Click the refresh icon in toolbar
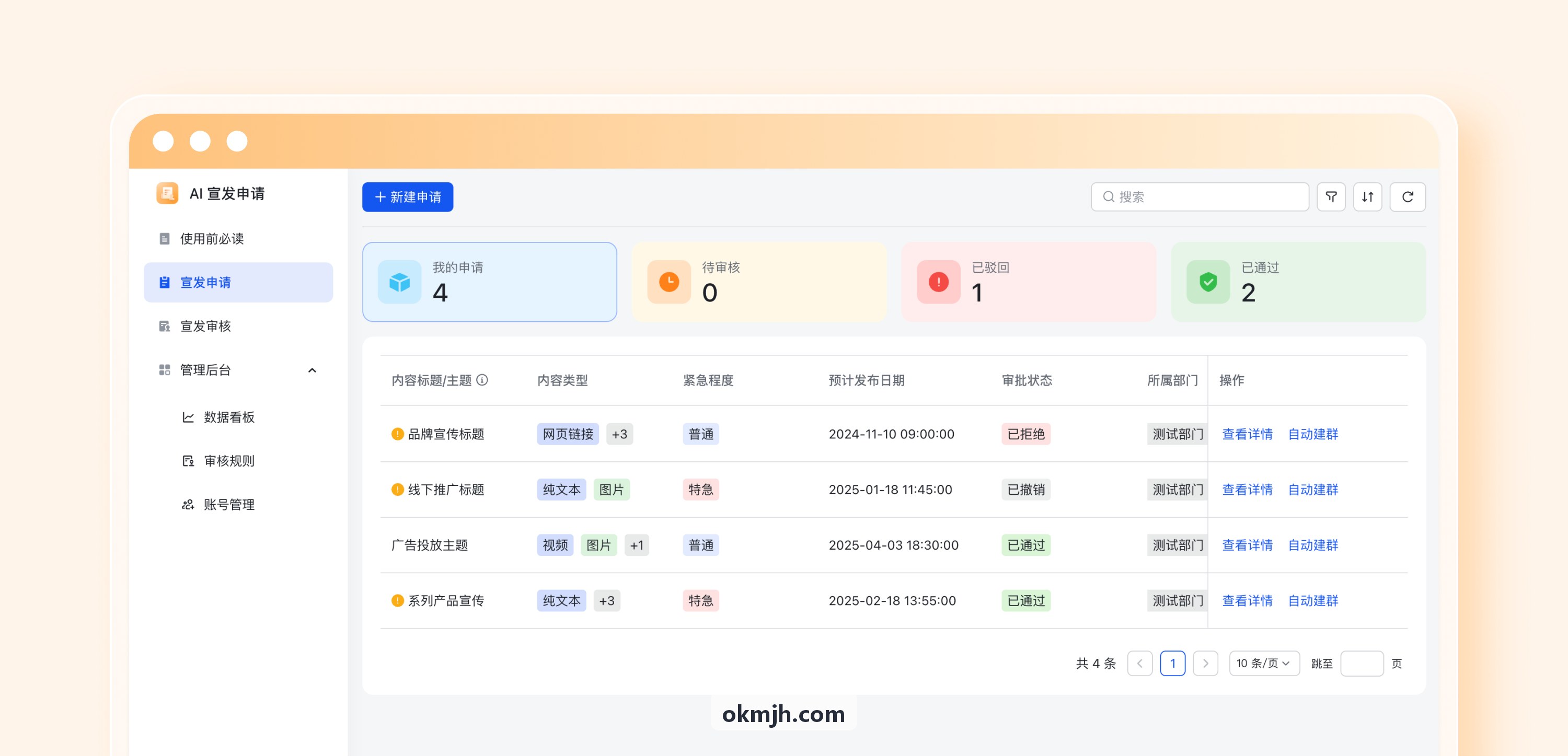Image resolution: width=1568 pixels, height=756 pixels. [x=1408, y=196]
